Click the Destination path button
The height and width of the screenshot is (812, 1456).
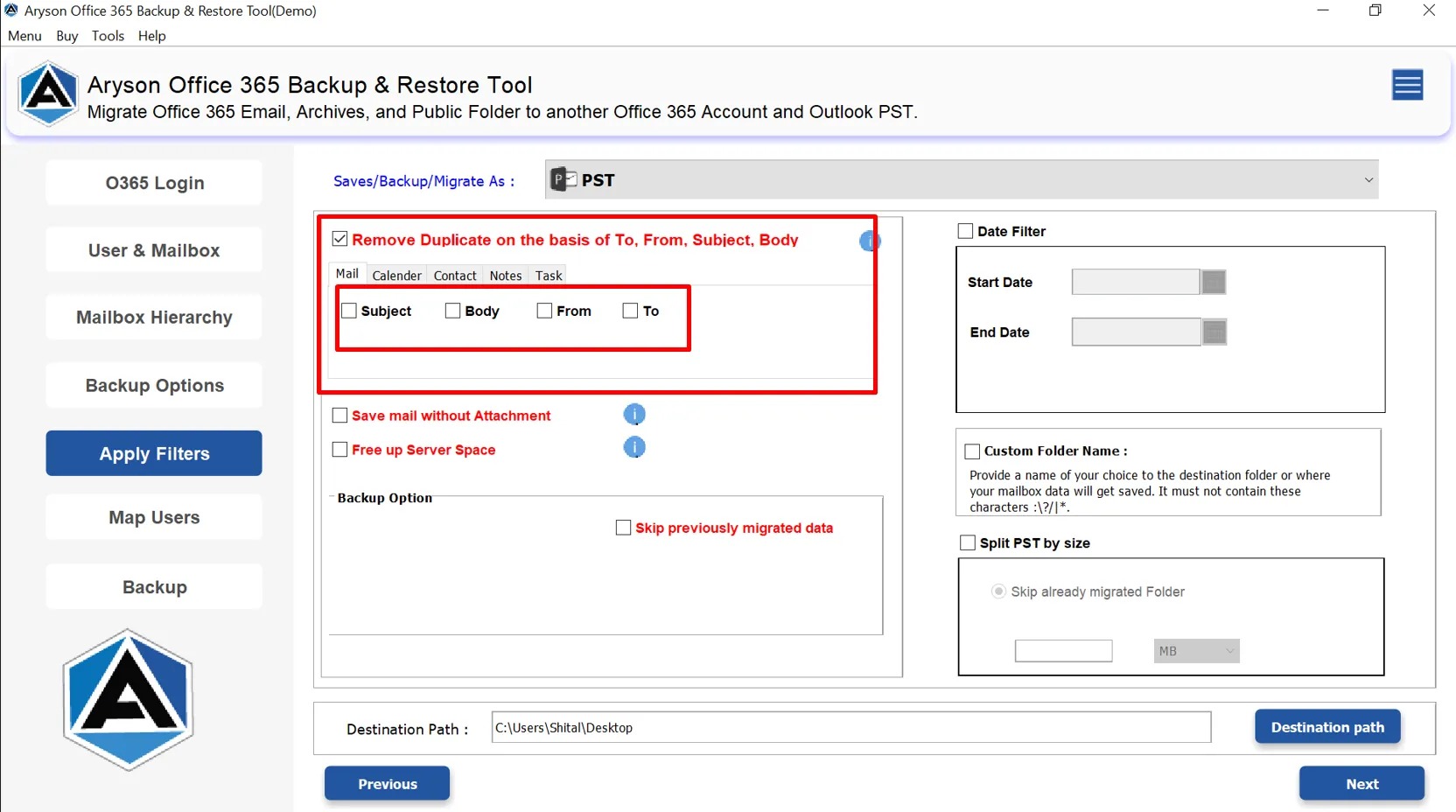pyautogui.click(x=1326, y=726)
